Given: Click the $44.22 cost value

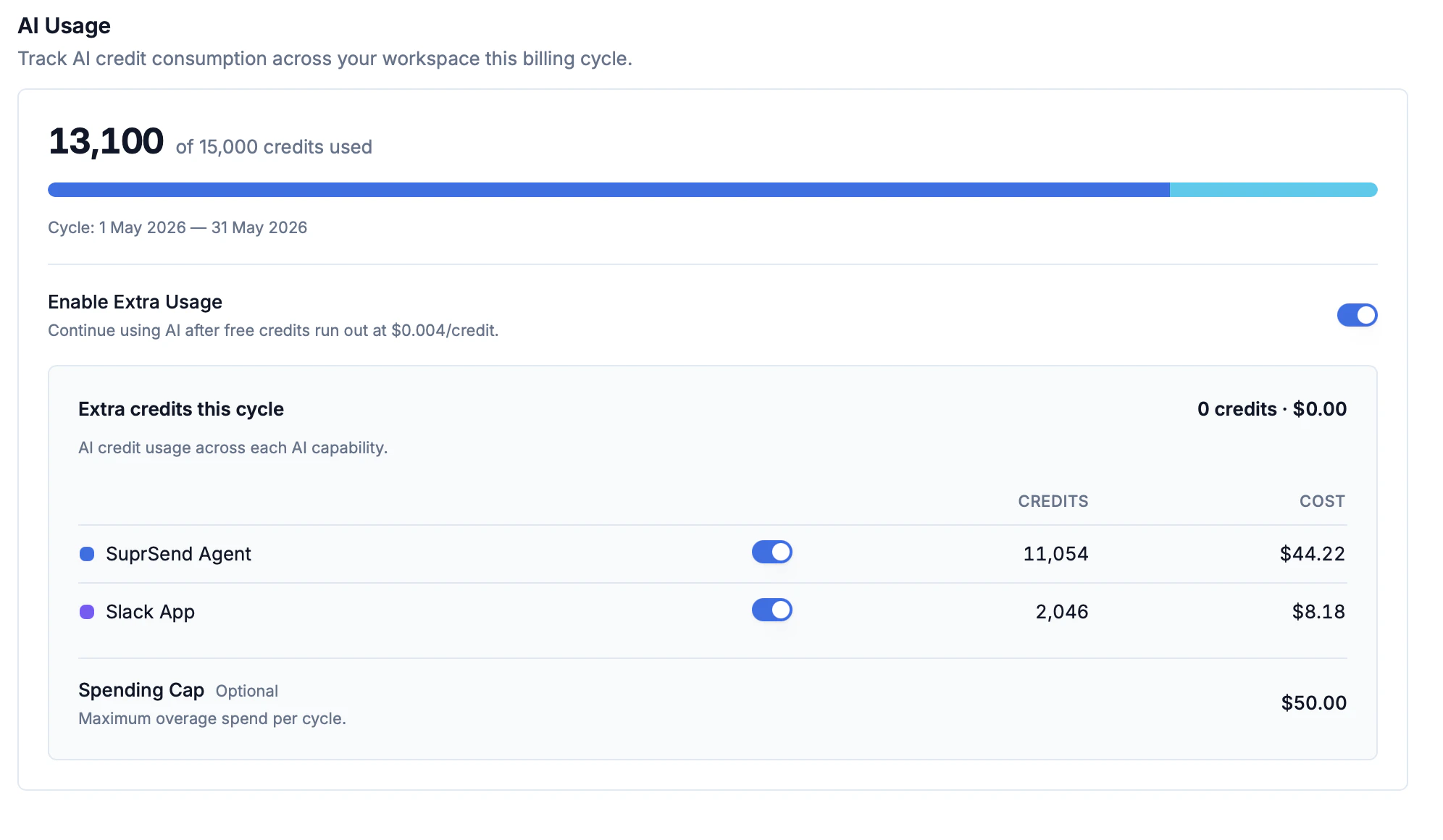Looking at the screenshot, I should click(1312, 554).
